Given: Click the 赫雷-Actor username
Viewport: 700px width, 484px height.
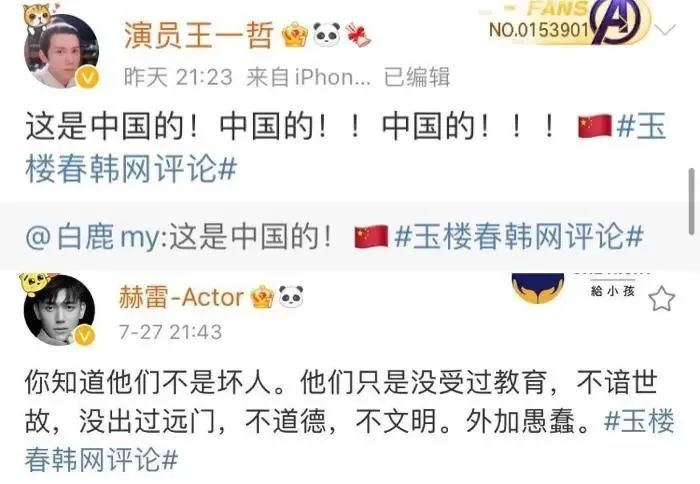Looking at the screenshot, I should [x=181, y=298].
